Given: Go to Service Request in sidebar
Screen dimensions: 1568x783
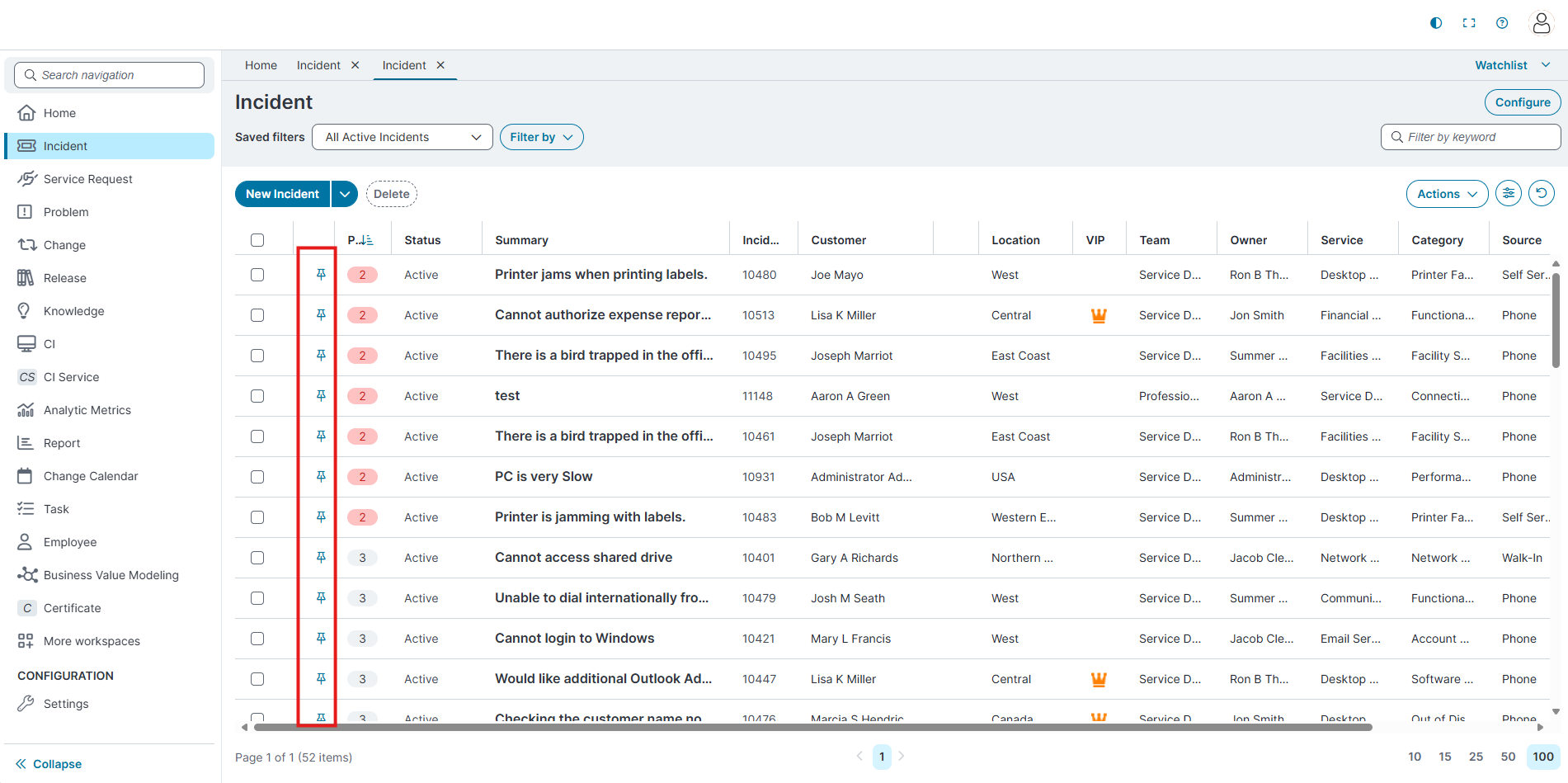Looking at the screenshot, I should click(87, 179).
